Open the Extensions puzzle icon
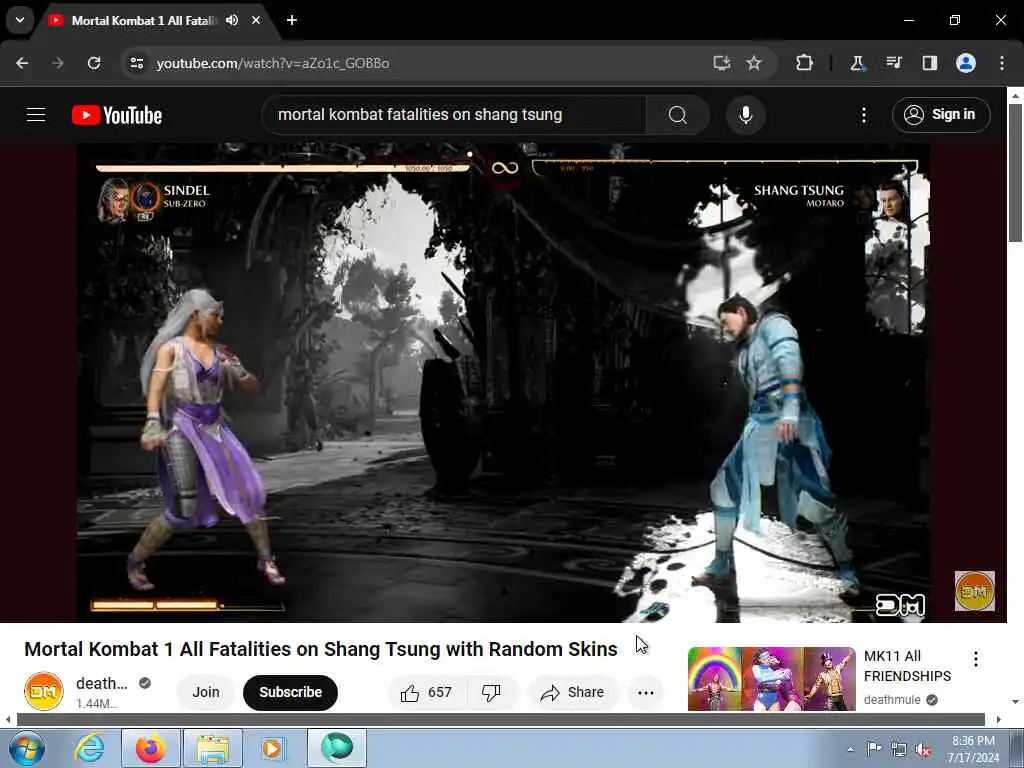 click(805, 63)
